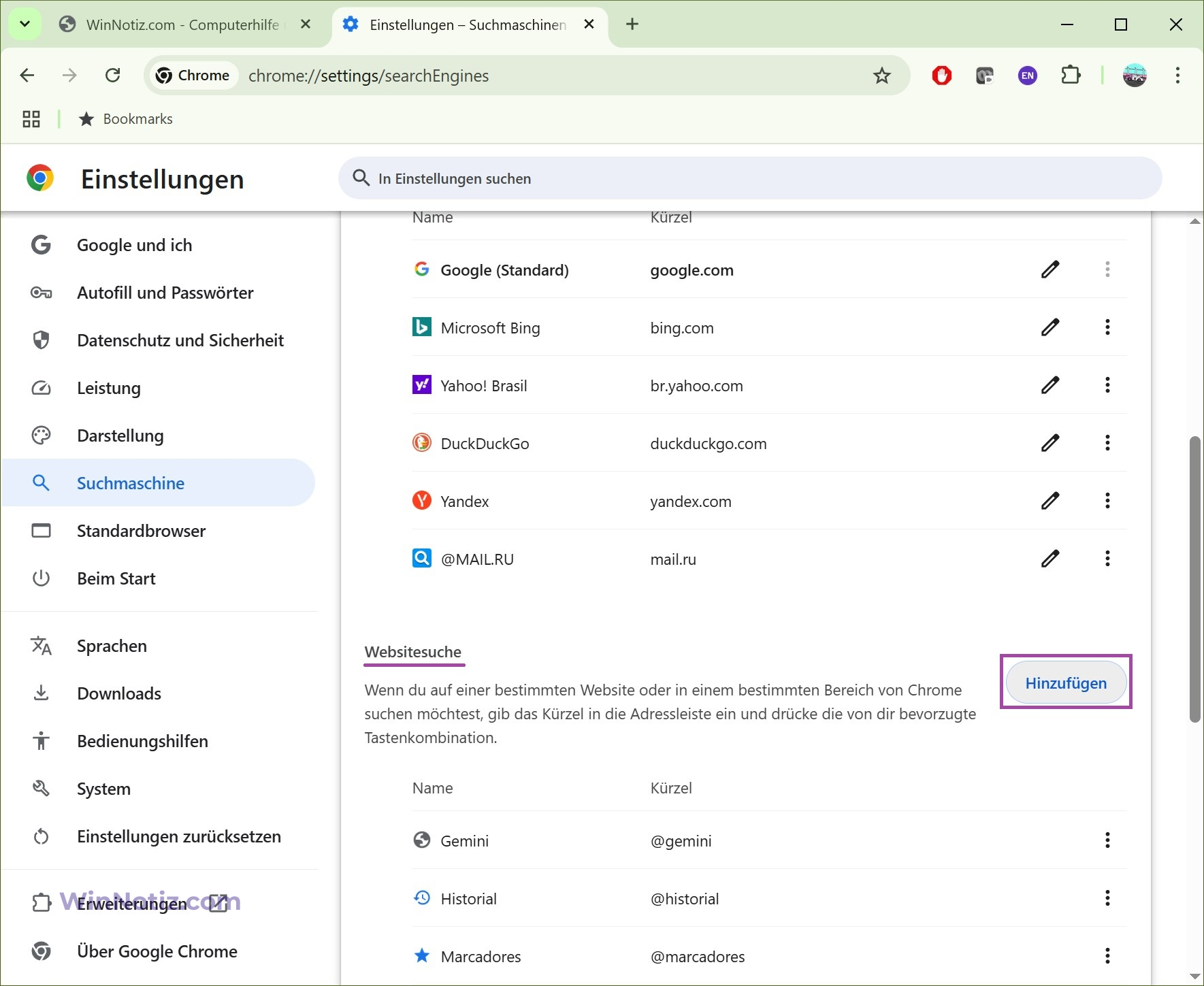Open more actions for Marcadores
Screen dimensions: 1204x986
click(1107, 956)
